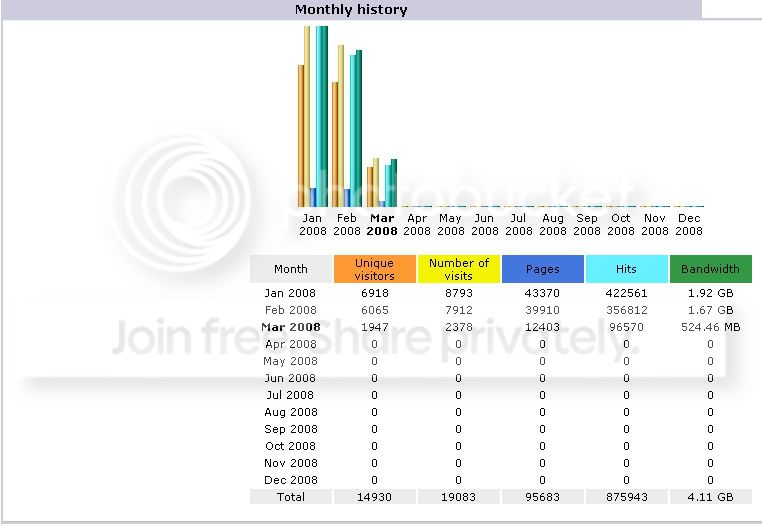Image resolution: width=762 pixels, height=526 pixels.
Task: Select the Dec 2008 chart label
Action: 689,225
